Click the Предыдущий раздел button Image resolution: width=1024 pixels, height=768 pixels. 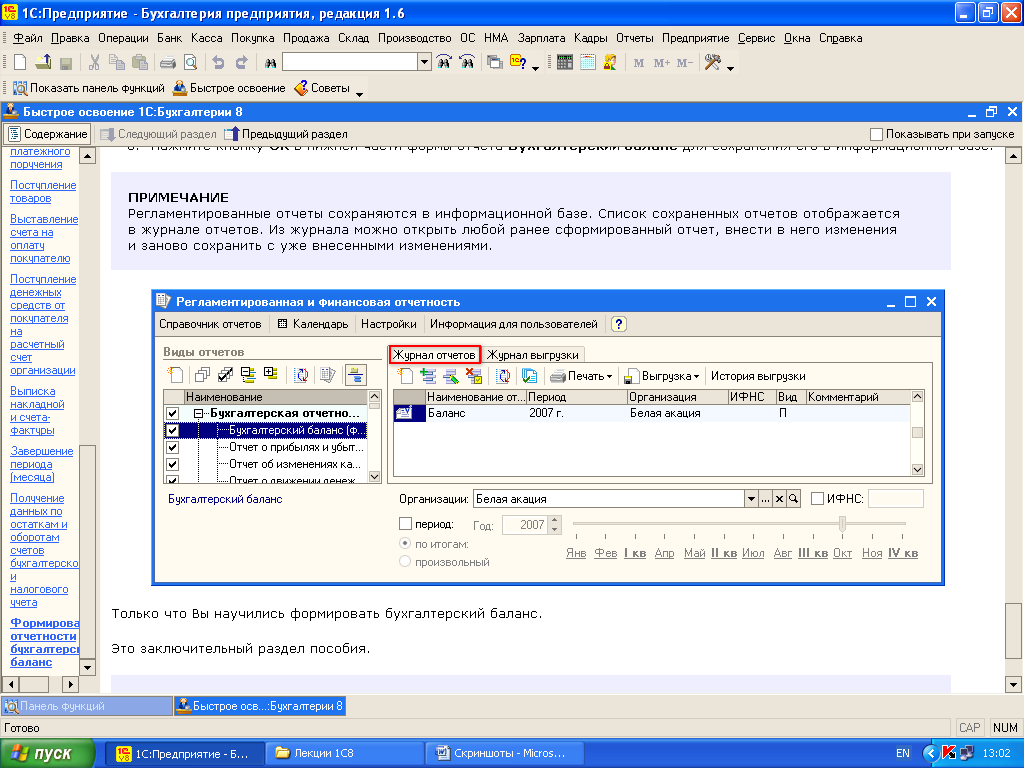[x=286, y=134]
